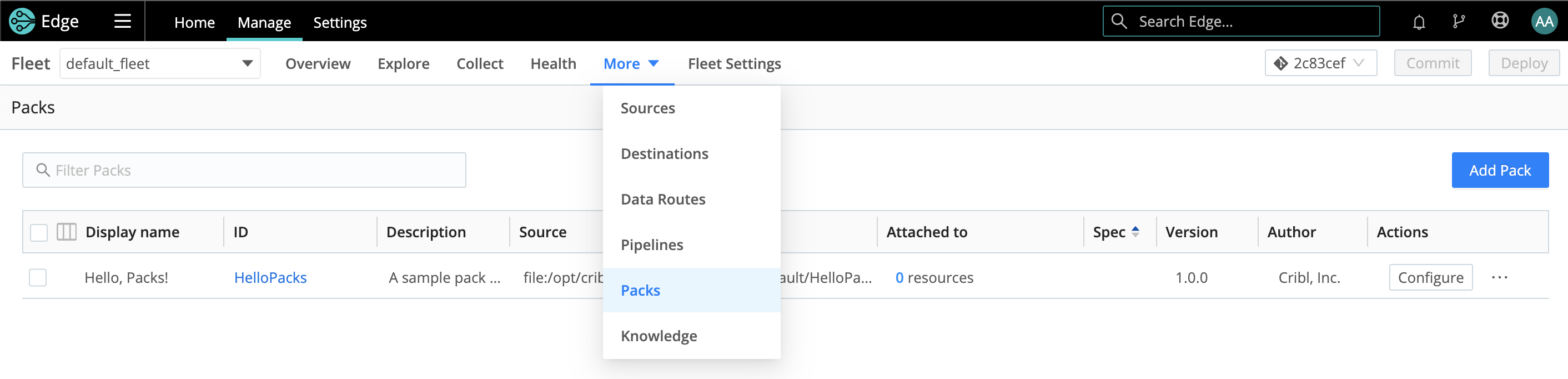The image size is (1568, 379).
Task: Open the Collect tab
Action: (x=480, y=63)
